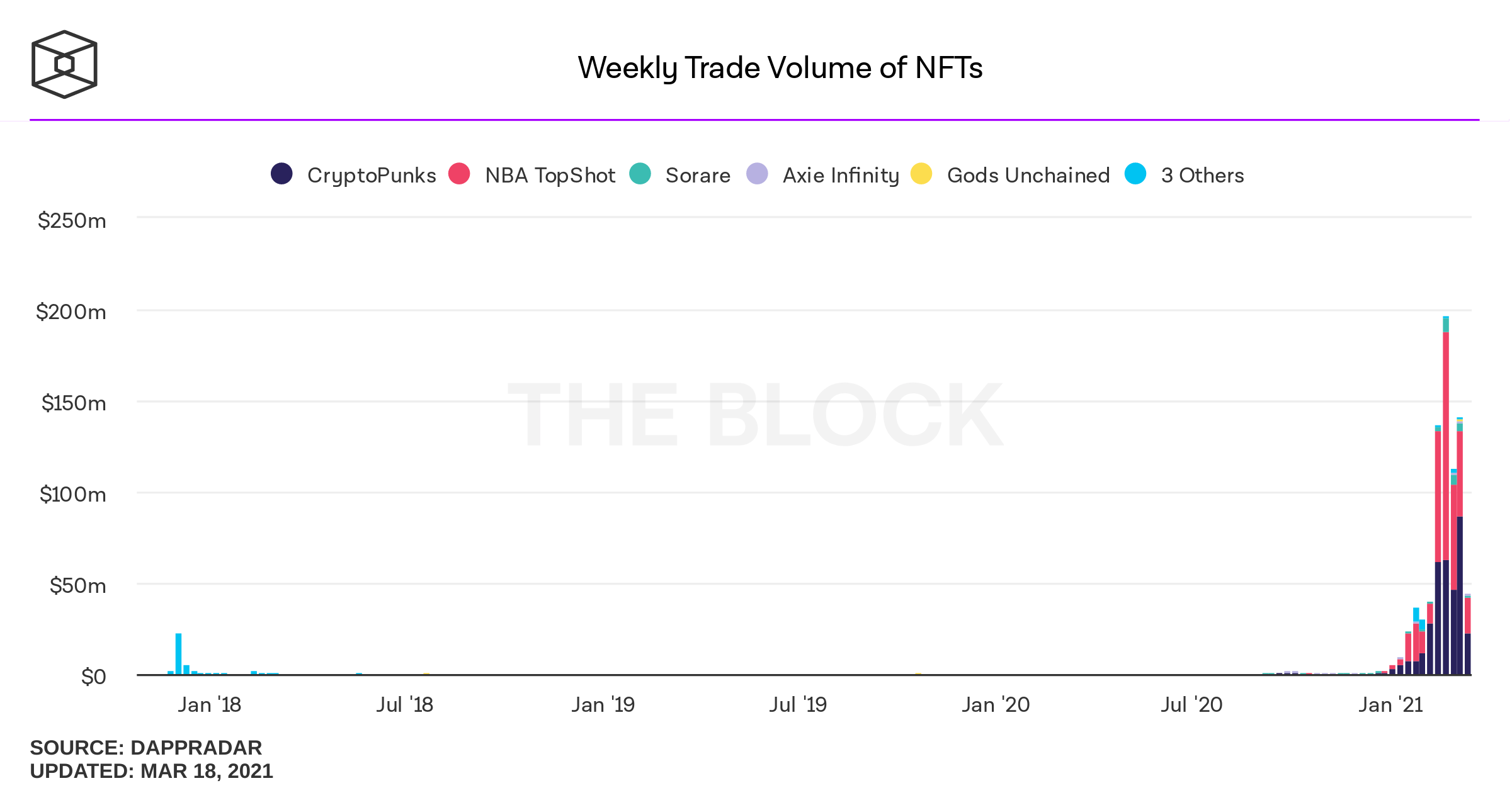Click the CryptoPunks navy legend dot

[281, 174]
